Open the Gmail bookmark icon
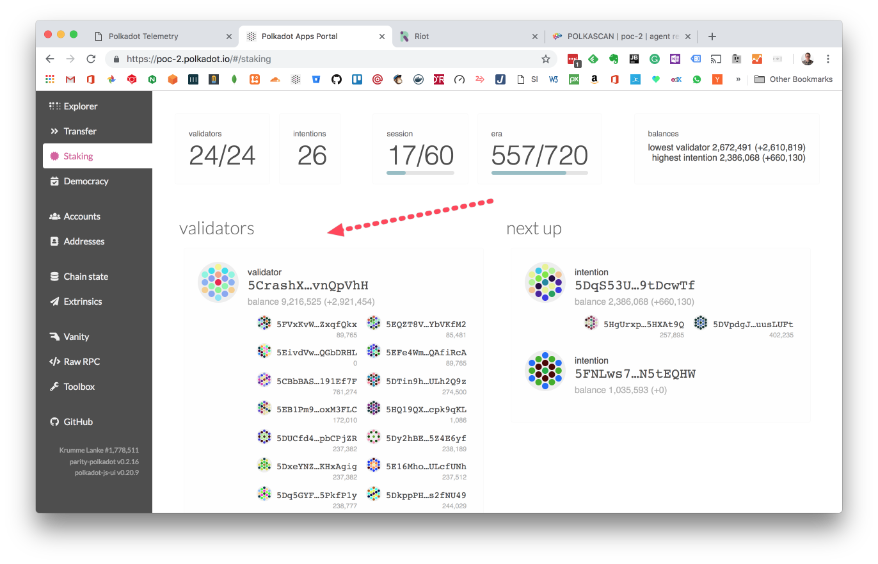Viewport: 878px width, 564px height. 71,79
